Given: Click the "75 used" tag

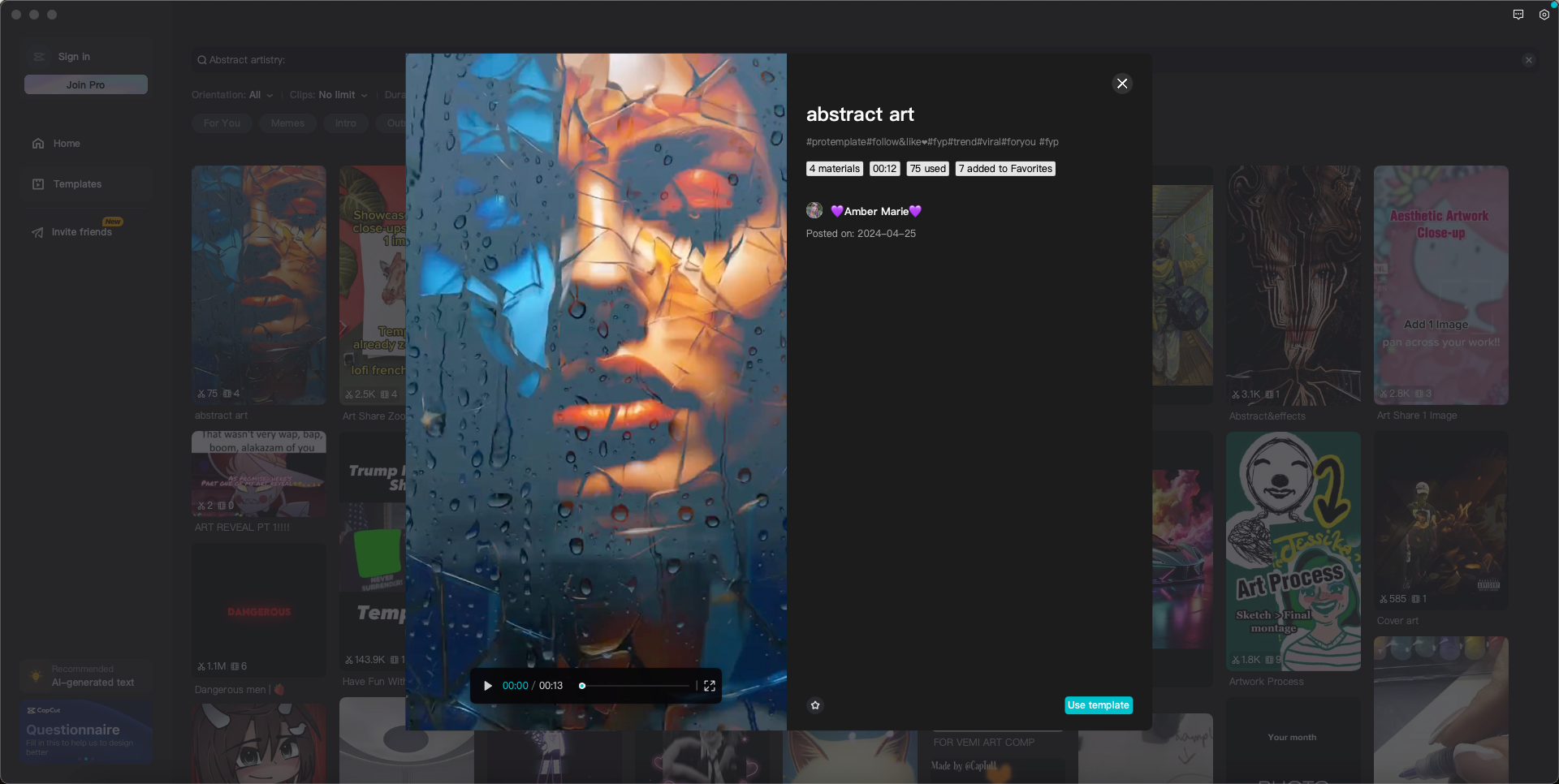Looking at the screenshot, I should coord(928,169).
